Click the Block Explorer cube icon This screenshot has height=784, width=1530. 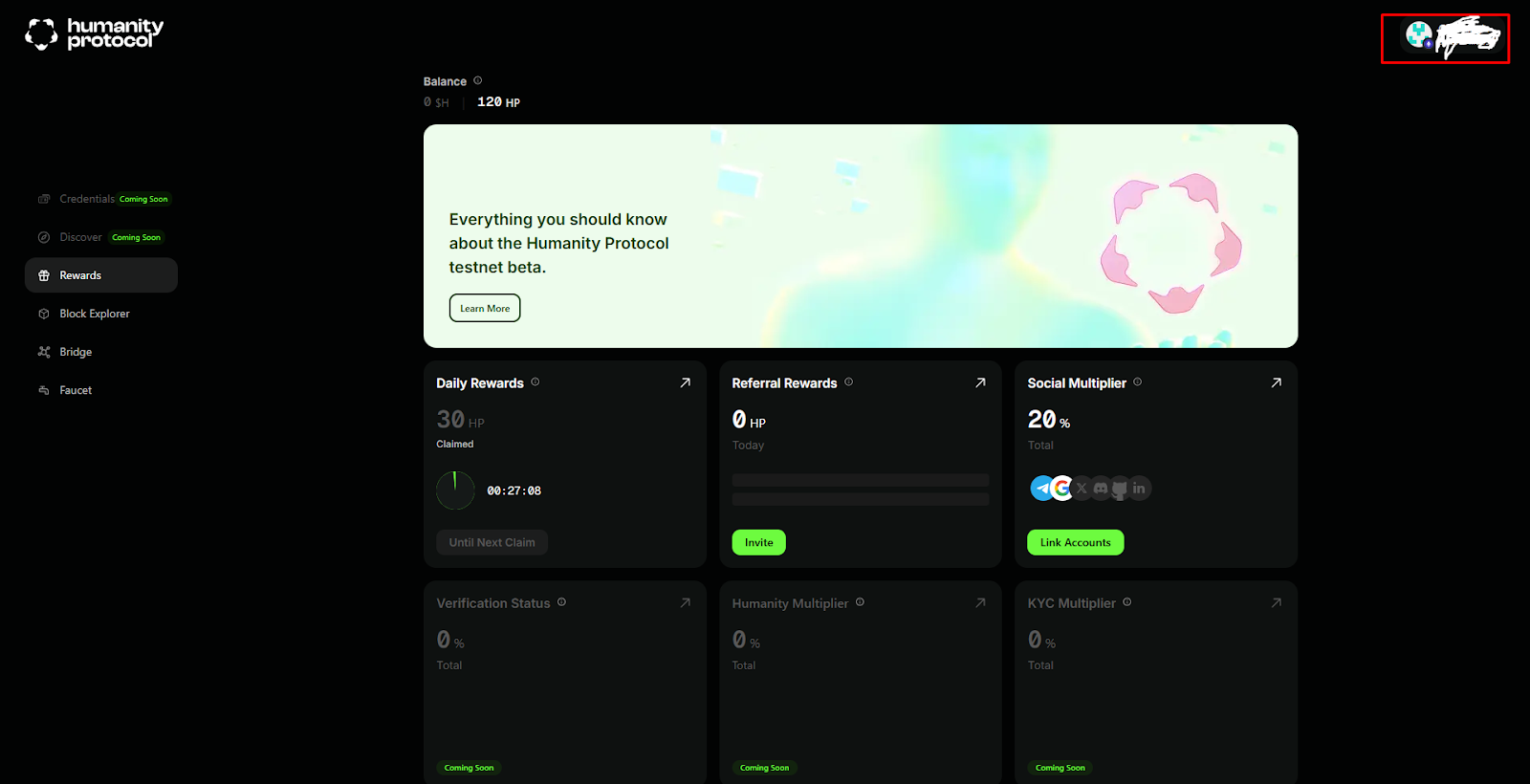pyautogui.click(x=44, y=314)
